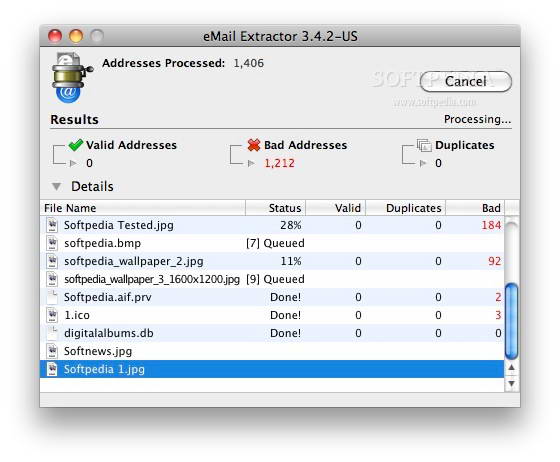Select the softpedia_wallpaper_2.jpg file name

click(134, 261)
